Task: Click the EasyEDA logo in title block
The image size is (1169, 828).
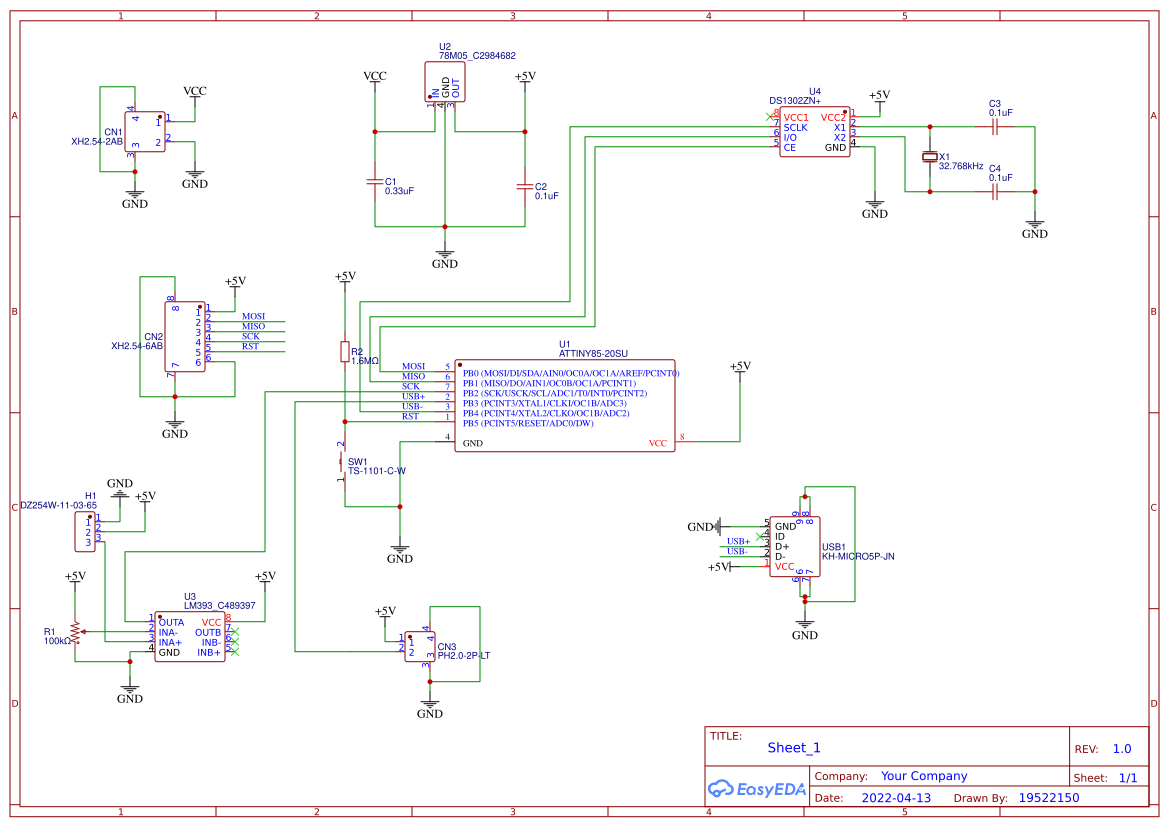Action: tap(757, 789)
